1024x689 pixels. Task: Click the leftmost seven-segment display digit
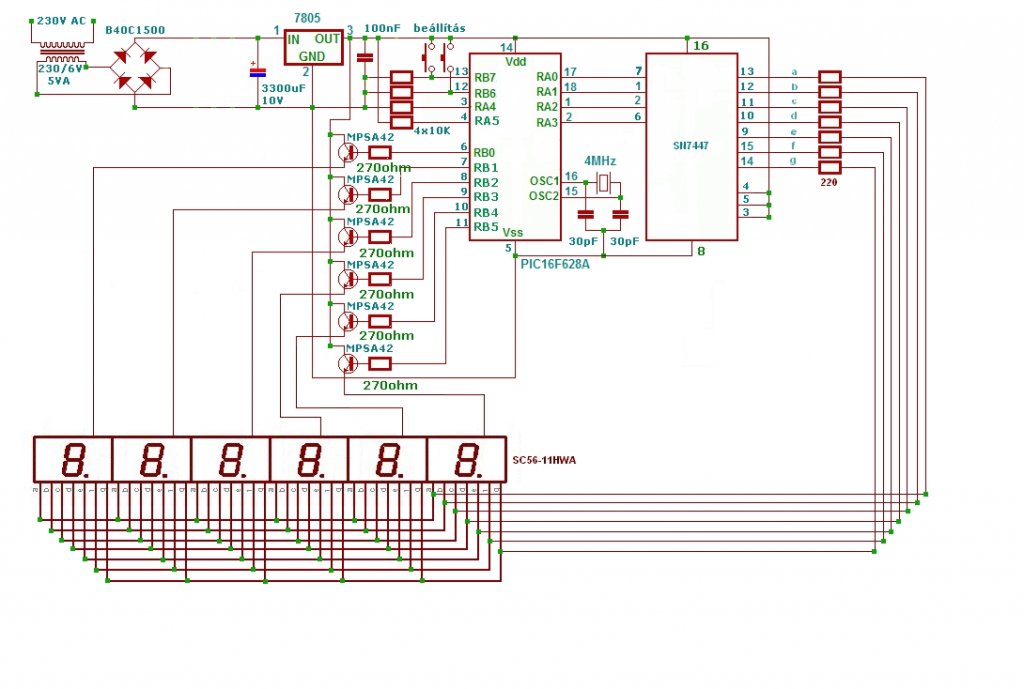coord(73,460)
